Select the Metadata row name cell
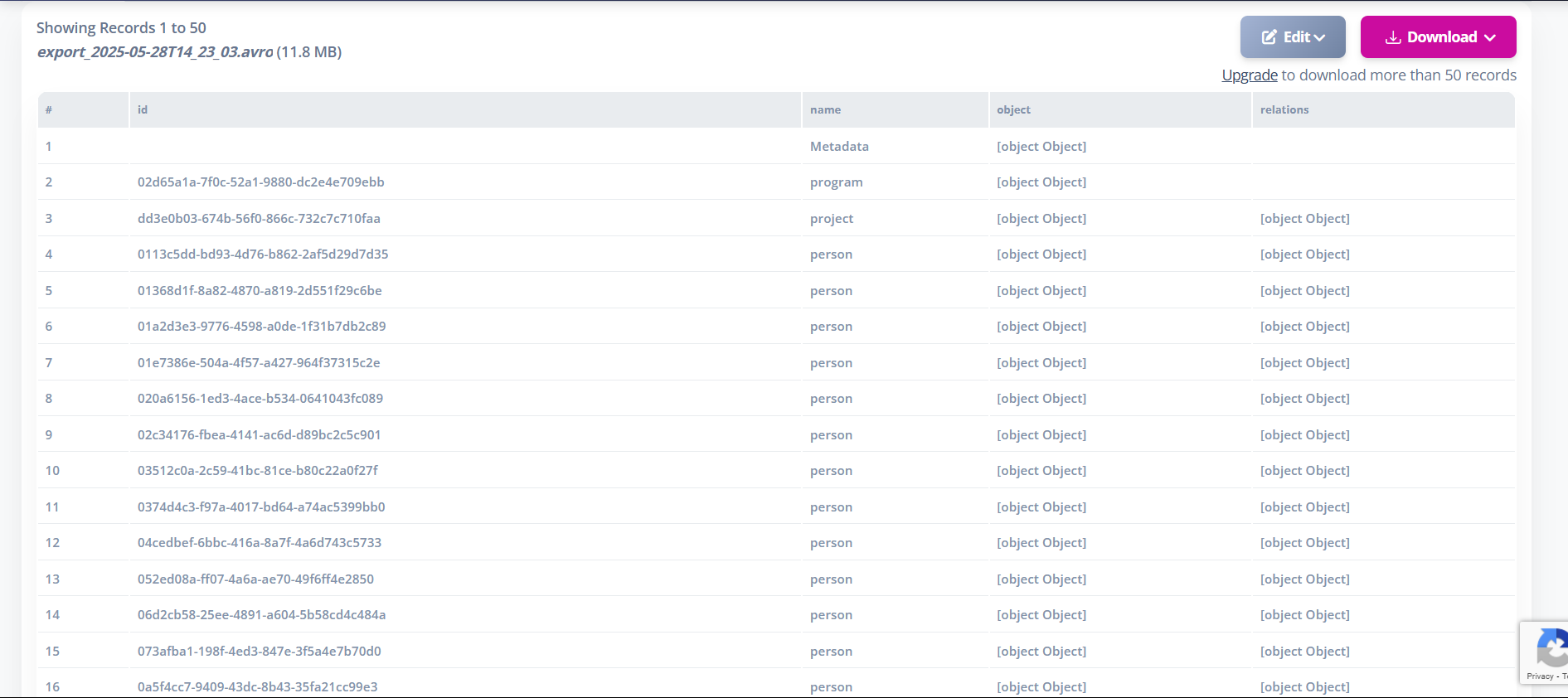 click(839, 147)
